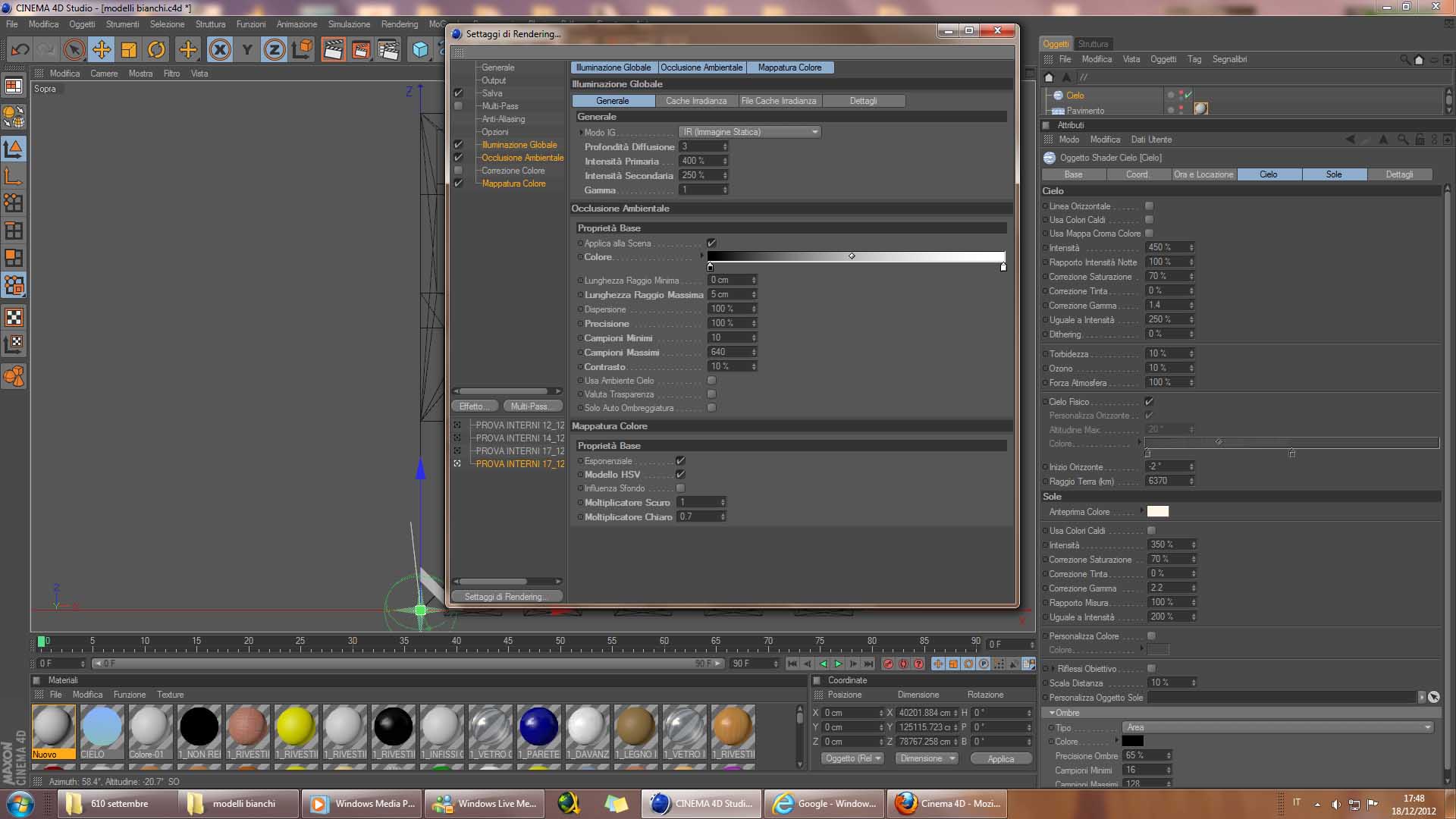Viewport: 1456px width, 819px height.
Task: Enable Usa Ambiente Cielo checkbox
Action: click(x=711, y=381)
